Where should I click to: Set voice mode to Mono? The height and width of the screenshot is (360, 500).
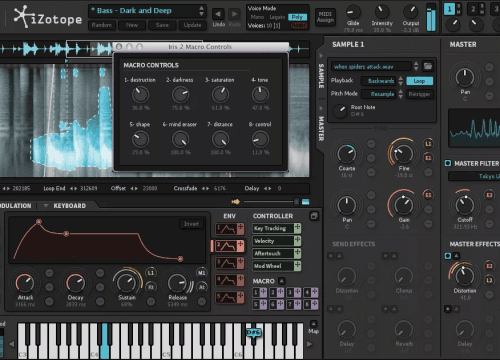(x=257, y=17)
